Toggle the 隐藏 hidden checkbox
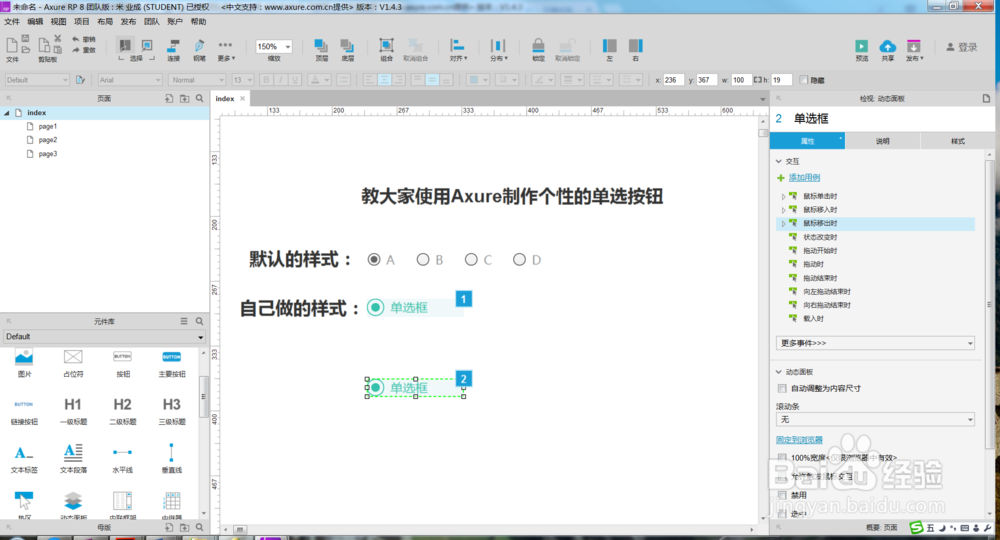Viewport: 1000px width, 540px height. [804, 80]
